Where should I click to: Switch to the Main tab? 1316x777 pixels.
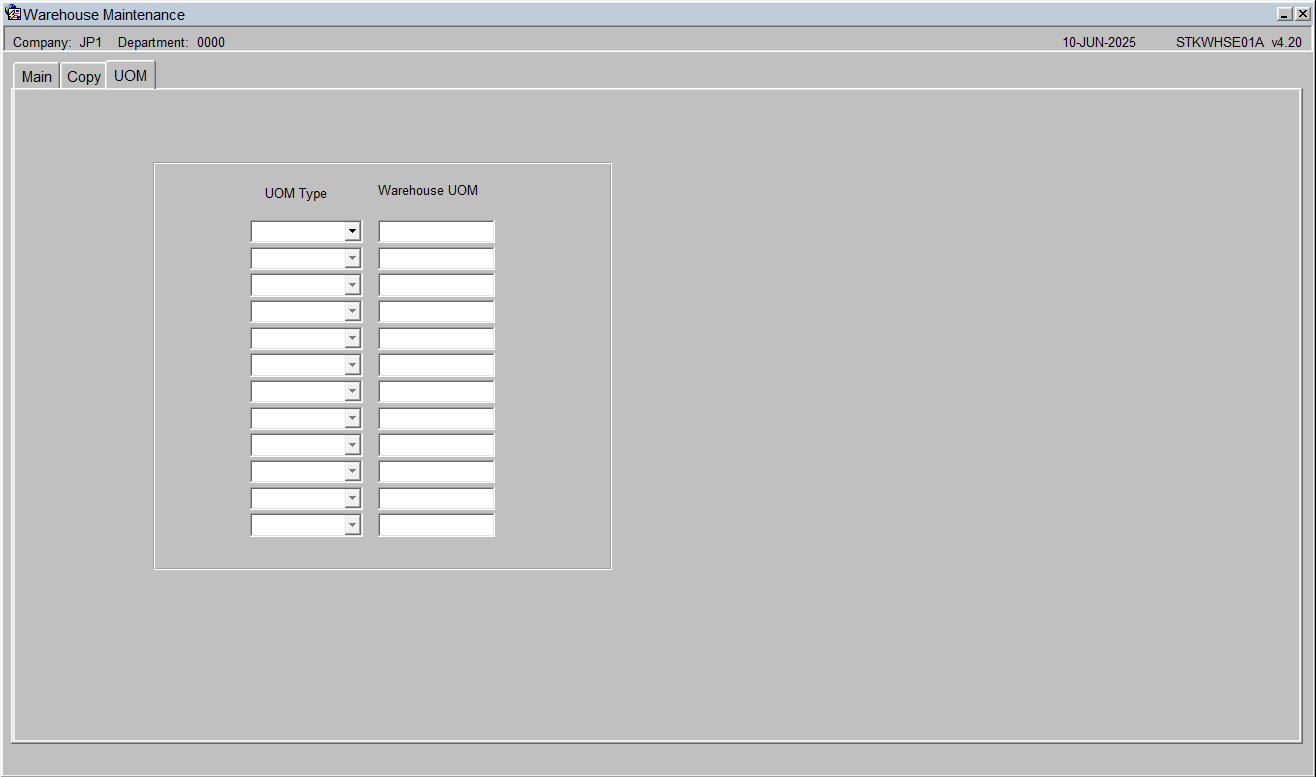37,77
